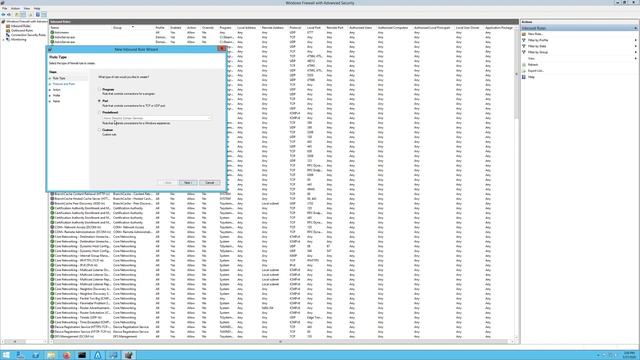Click New Rule in the Actions pane
The image size is (640, 360).
(535, 34)
